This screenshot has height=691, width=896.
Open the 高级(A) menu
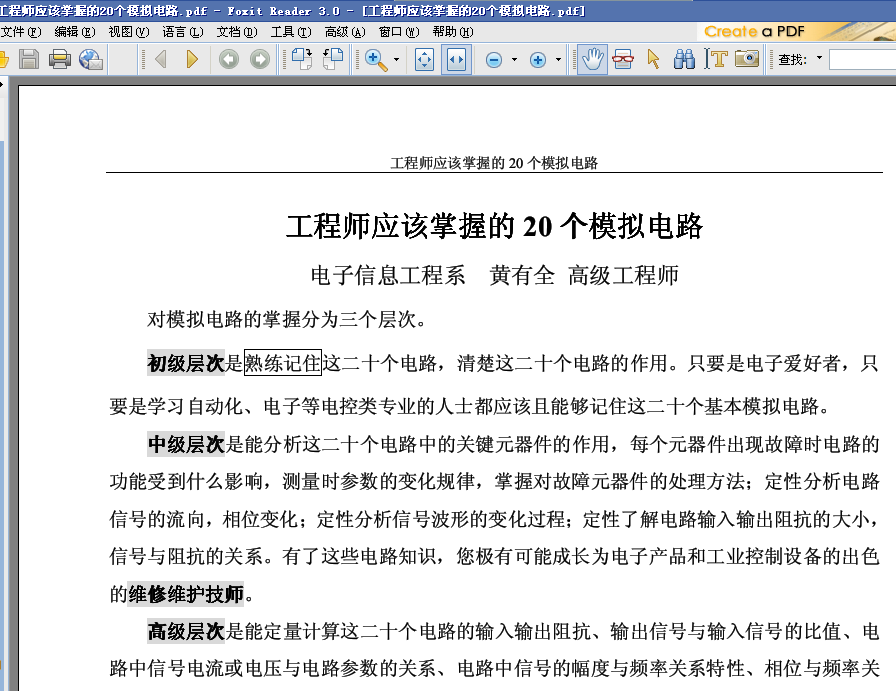[x=345, y=32]
